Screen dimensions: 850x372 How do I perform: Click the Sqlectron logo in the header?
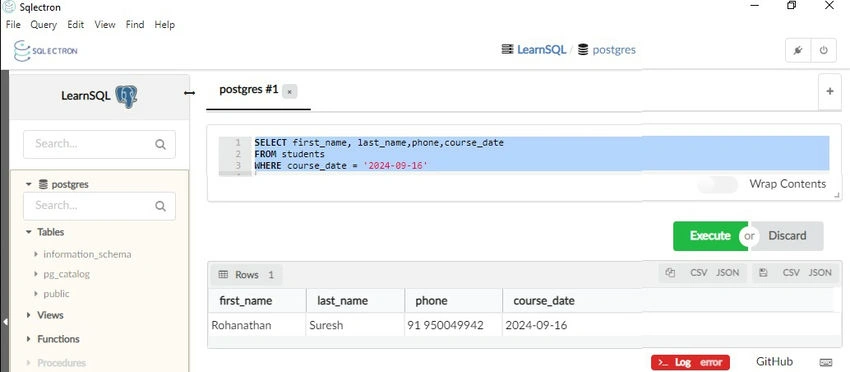46,51
